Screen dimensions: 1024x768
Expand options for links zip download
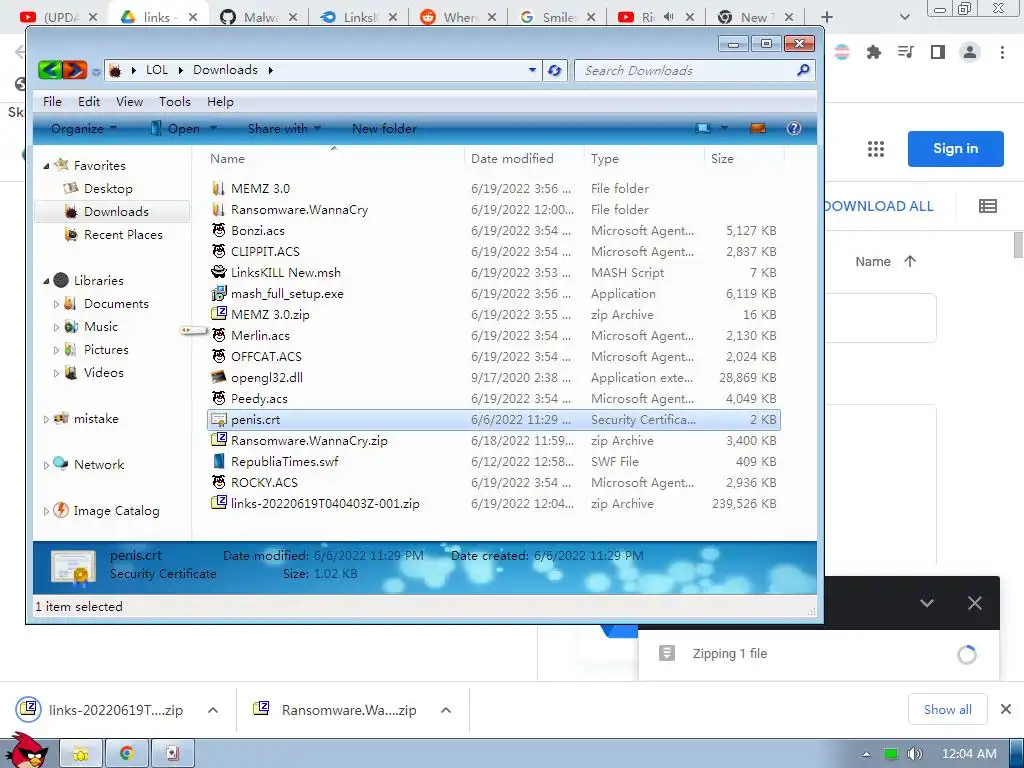213,710
